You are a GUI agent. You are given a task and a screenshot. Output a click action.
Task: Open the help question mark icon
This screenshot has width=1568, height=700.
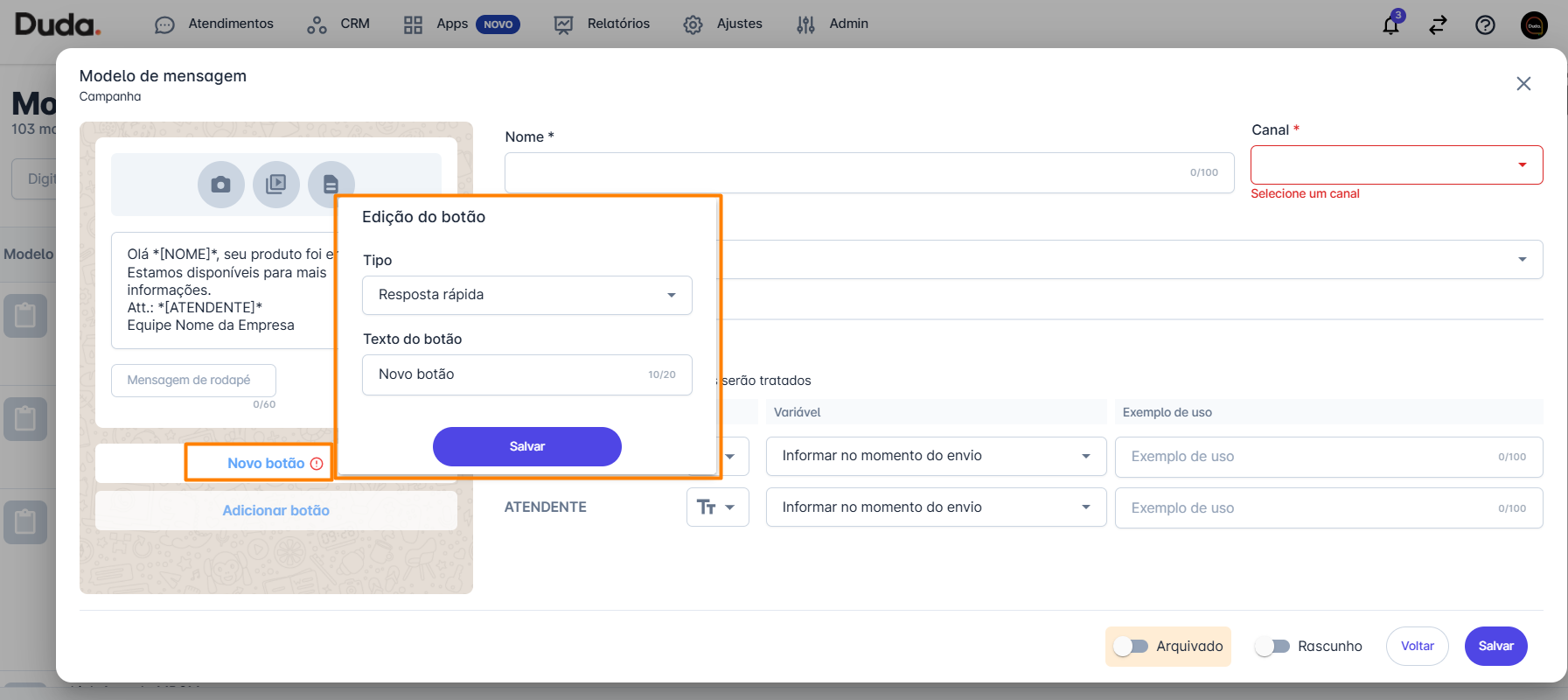click(1485, 24)
